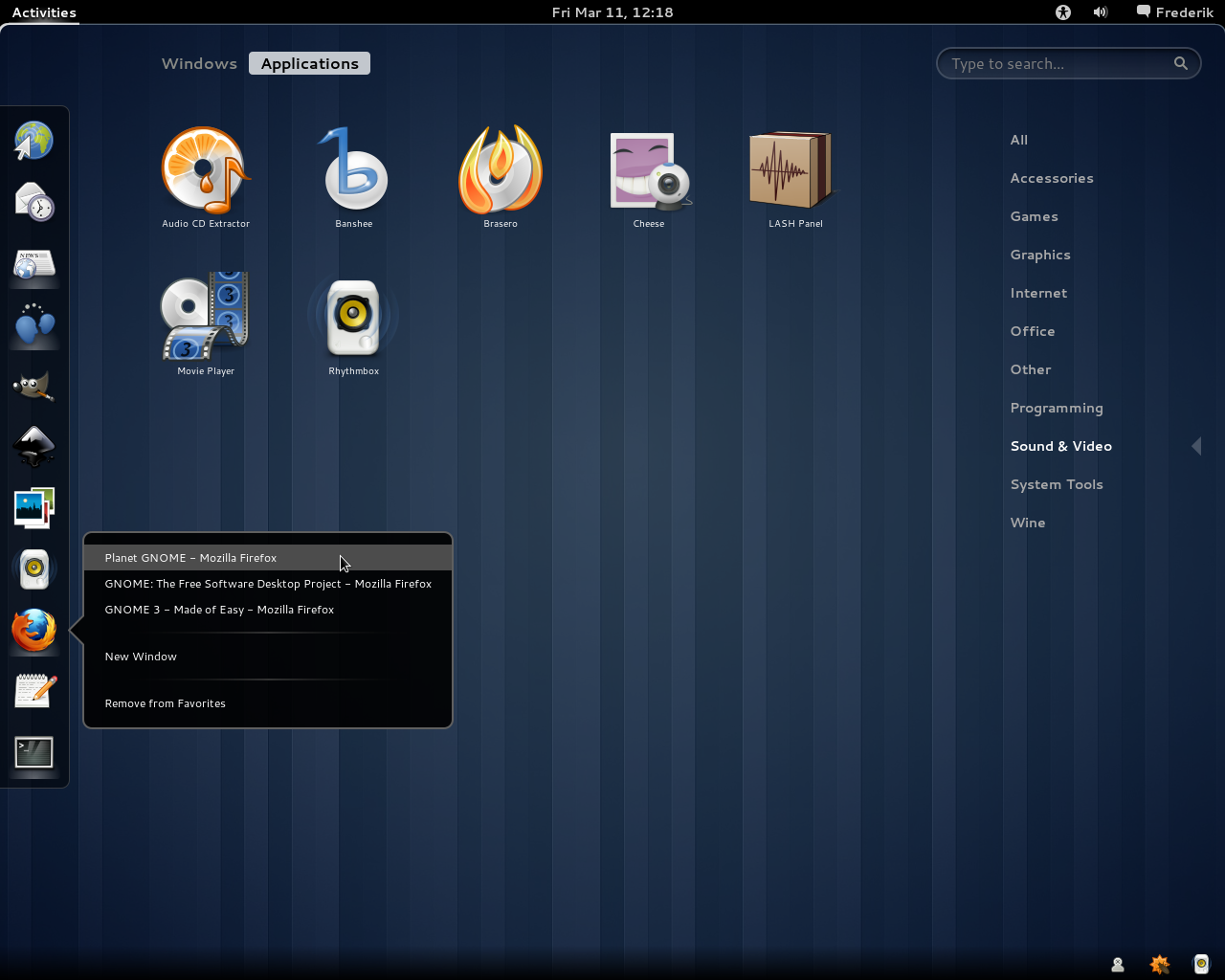Open the text editor notepad icon in dash
The height and width of the screenshot is (980, 1225).
[34, 692]
